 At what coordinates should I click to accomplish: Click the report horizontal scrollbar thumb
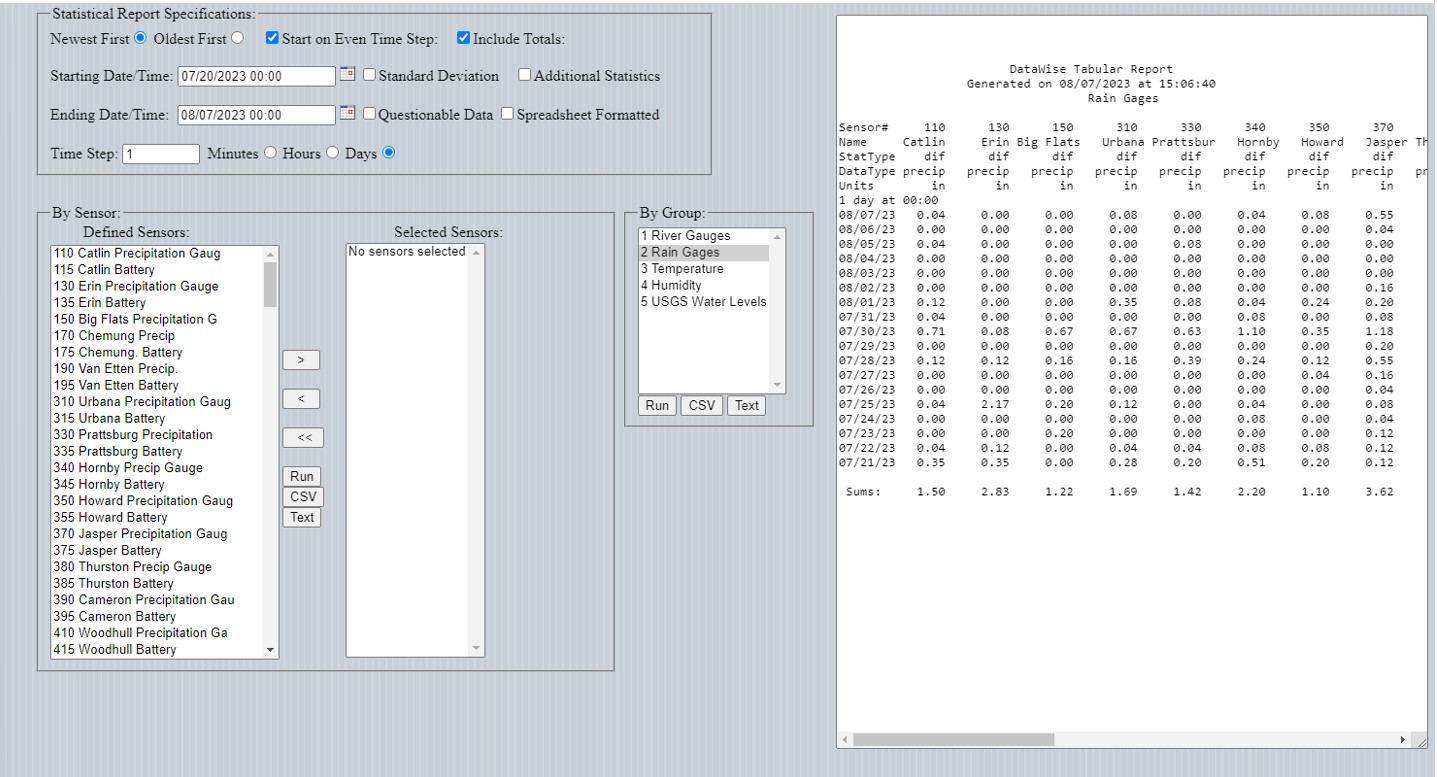point(952,740)
